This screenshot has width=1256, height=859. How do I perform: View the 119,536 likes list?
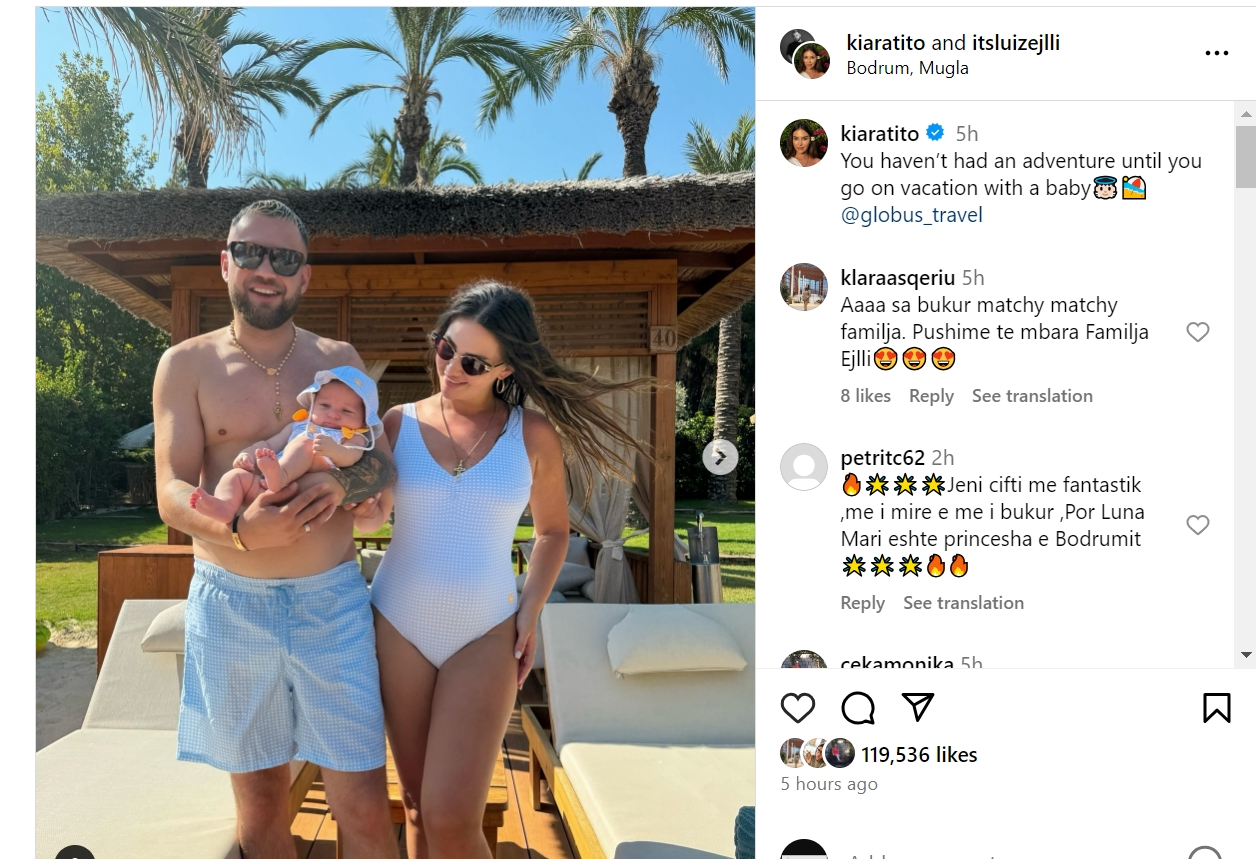click(x=919, y=755)
